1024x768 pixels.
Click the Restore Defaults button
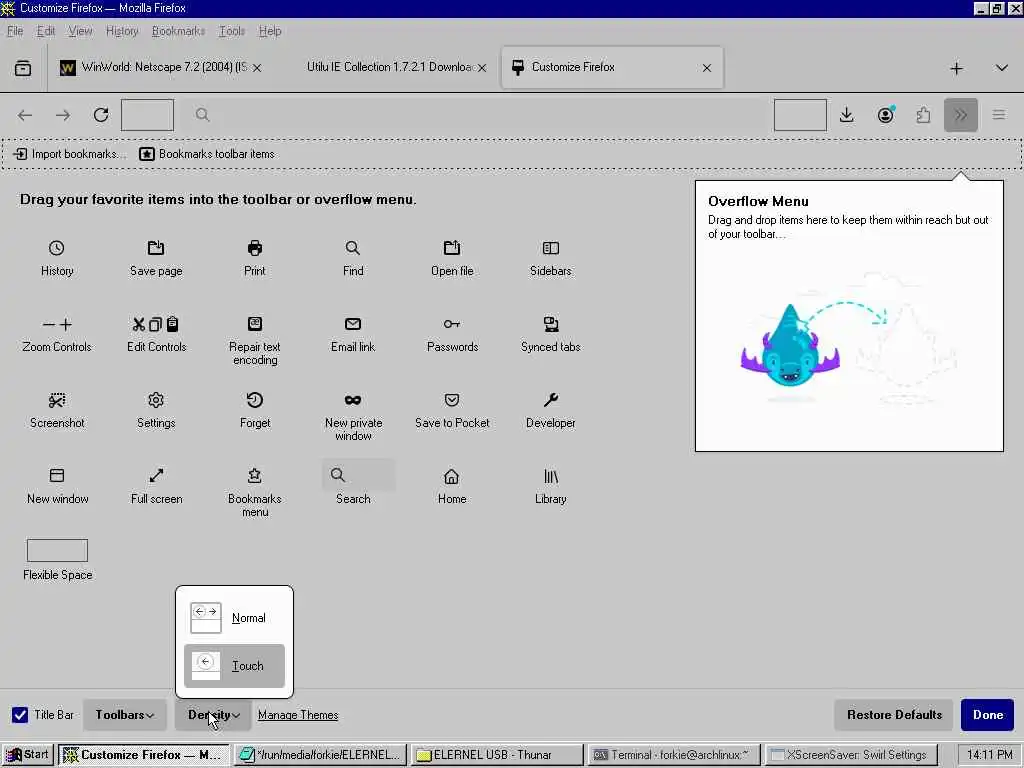pyautogui.click(x=894, y=714)
